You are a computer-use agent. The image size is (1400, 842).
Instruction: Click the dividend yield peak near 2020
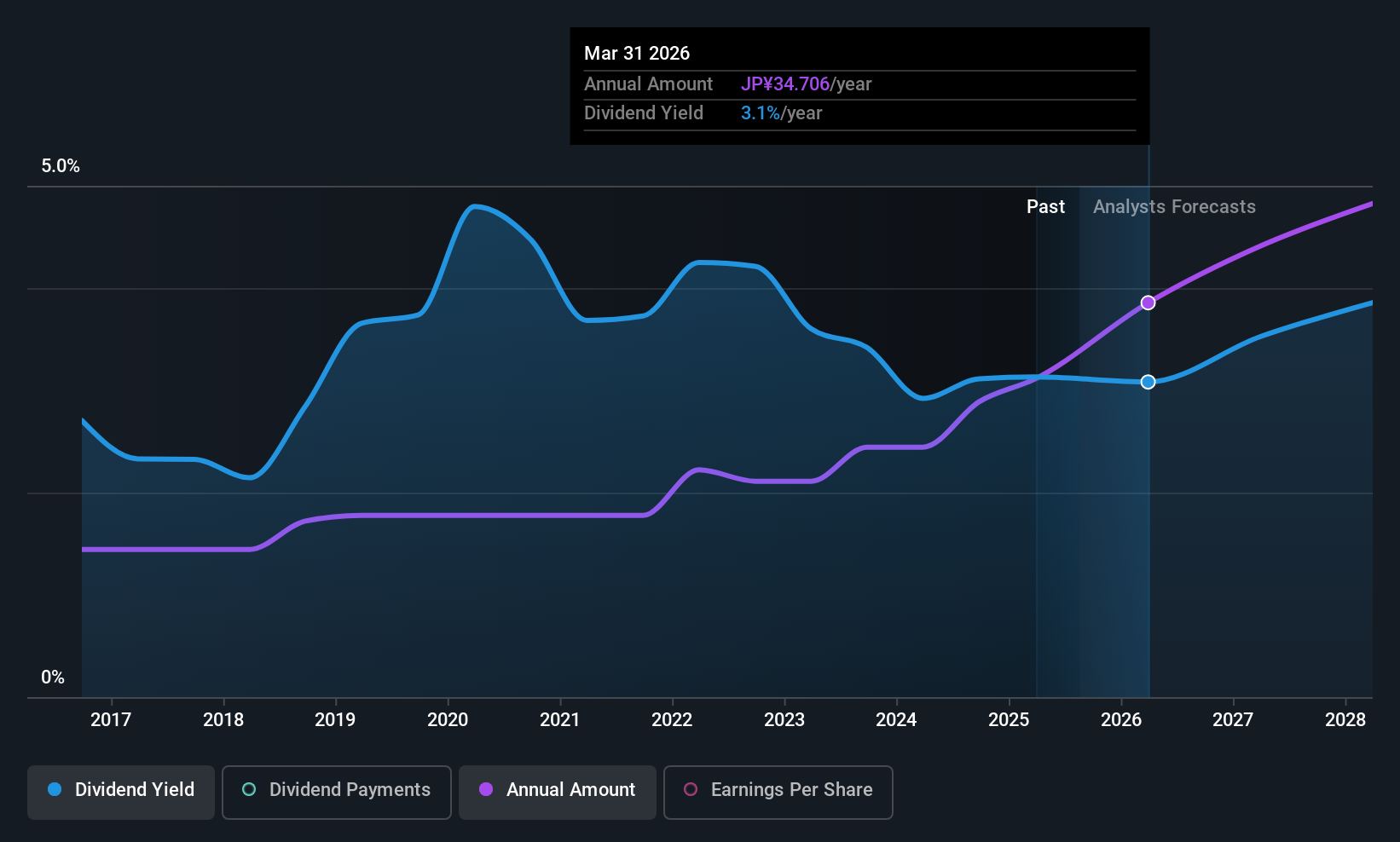click(x=475, y=206)
